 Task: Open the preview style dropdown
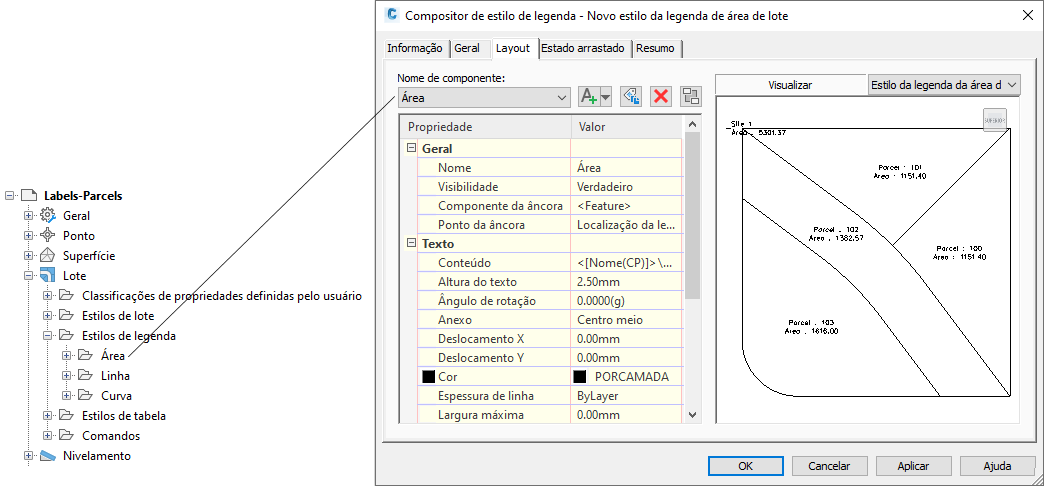click(944, 85)
